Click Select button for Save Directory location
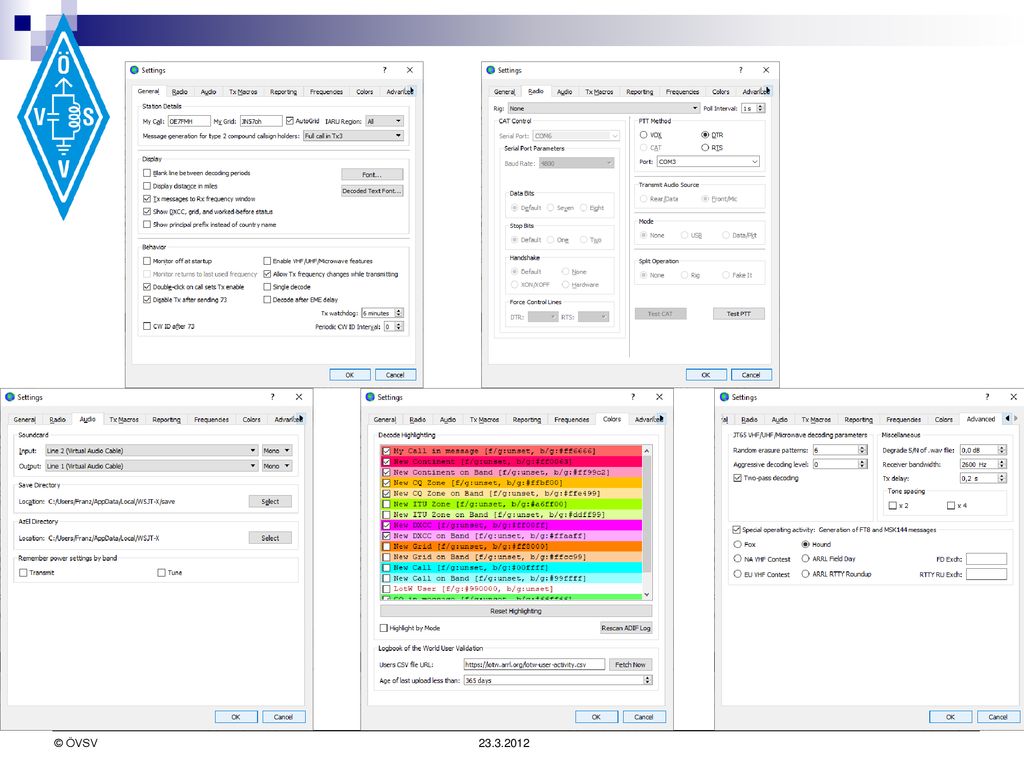The image size is (1024, 768). [270, 502]
